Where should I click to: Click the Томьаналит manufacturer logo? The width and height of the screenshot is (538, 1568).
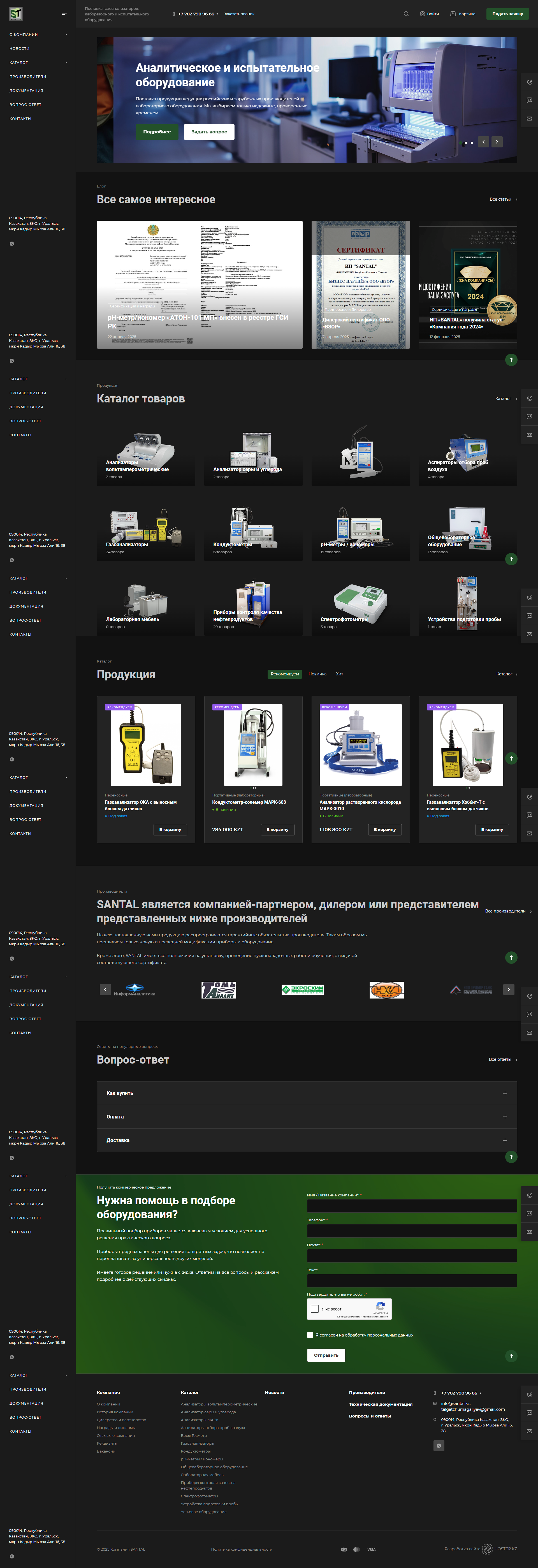[x=219, y=990]
